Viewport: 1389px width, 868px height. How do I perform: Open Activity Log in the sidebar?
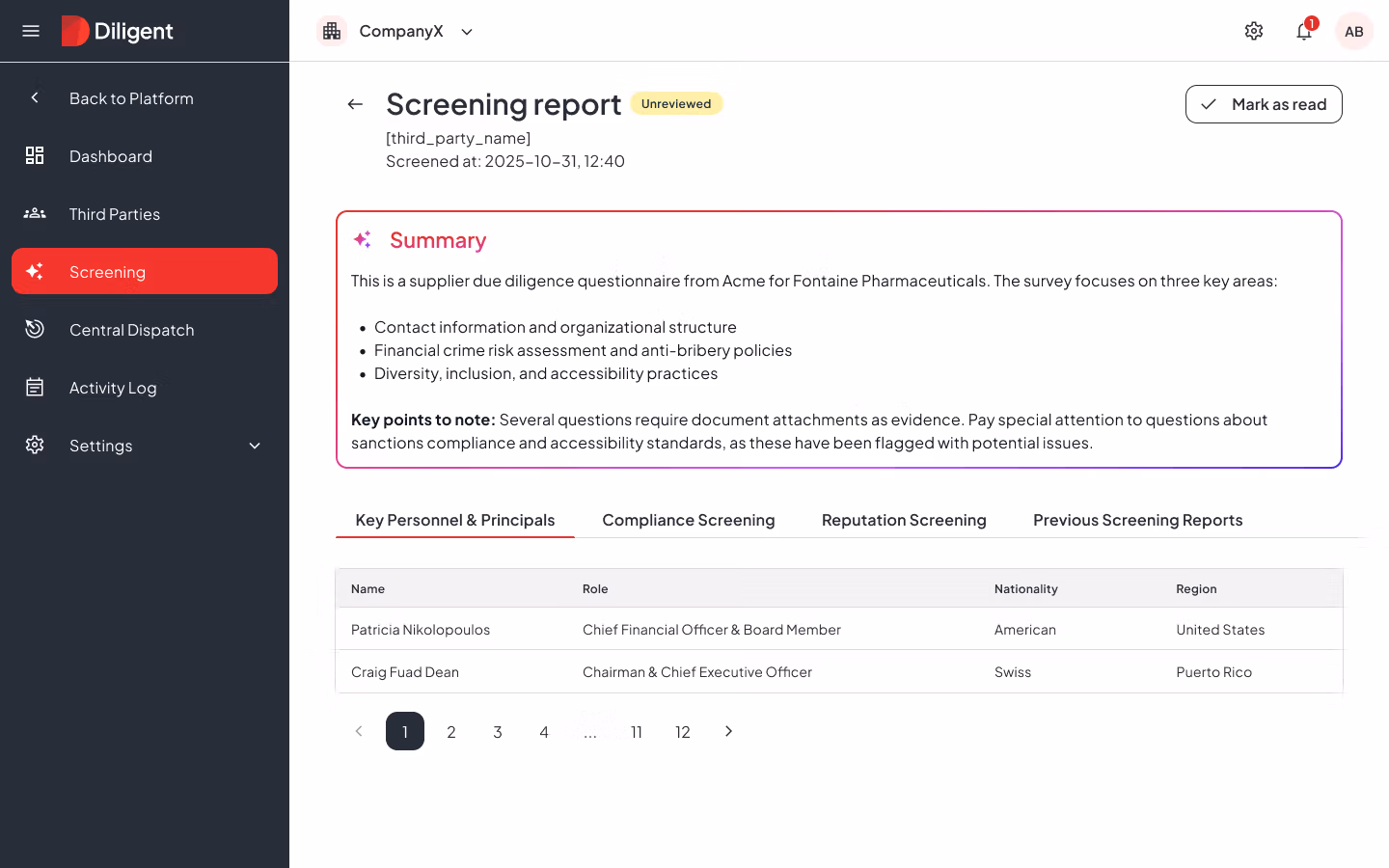click(145, 387)
